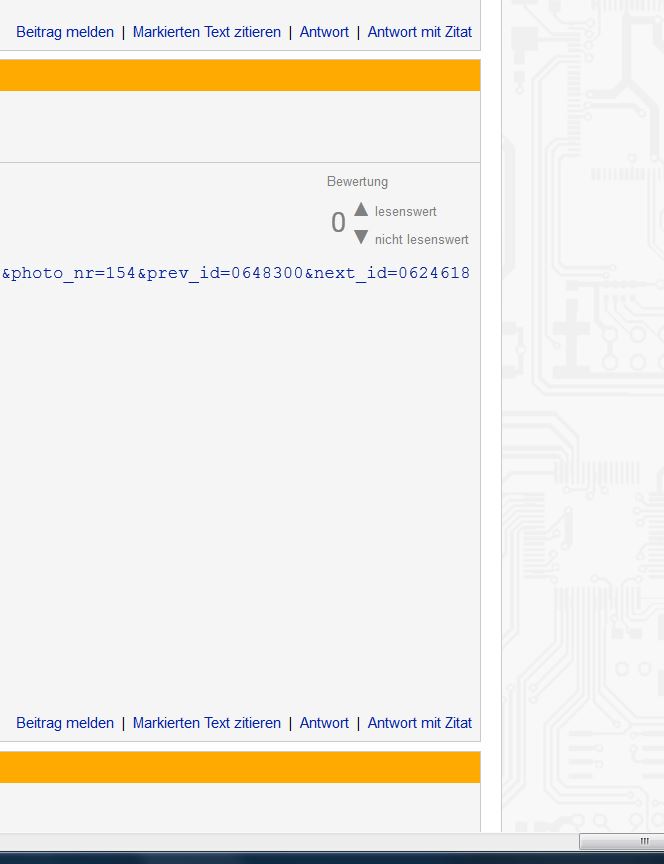664x864 pixels.
Task: Click the horizontal scrollbar thumb
Action: click(622, 841)
